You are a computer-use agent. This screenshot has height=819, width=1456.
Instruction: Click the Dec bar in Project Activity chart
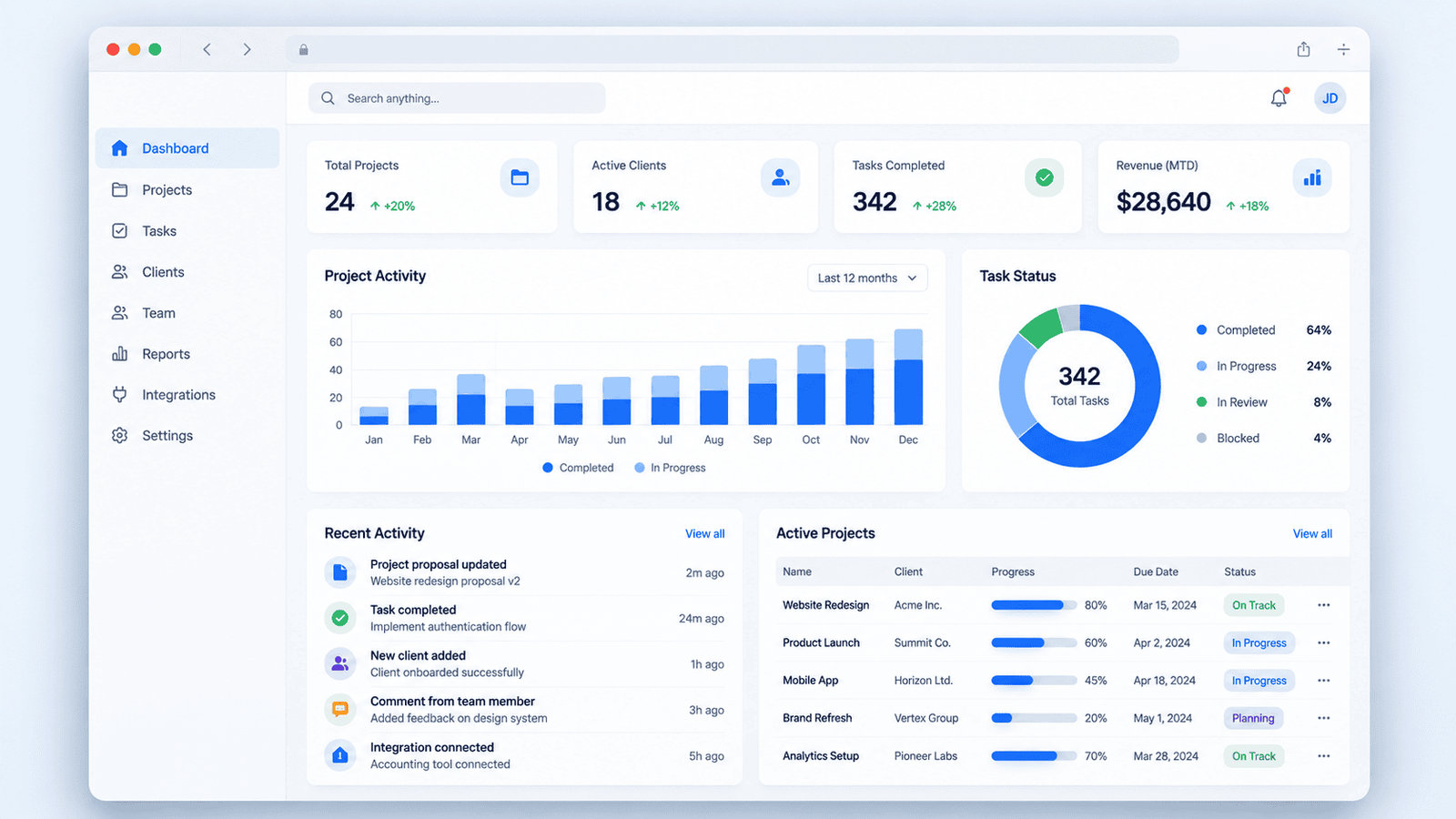(x=908, y=377)
